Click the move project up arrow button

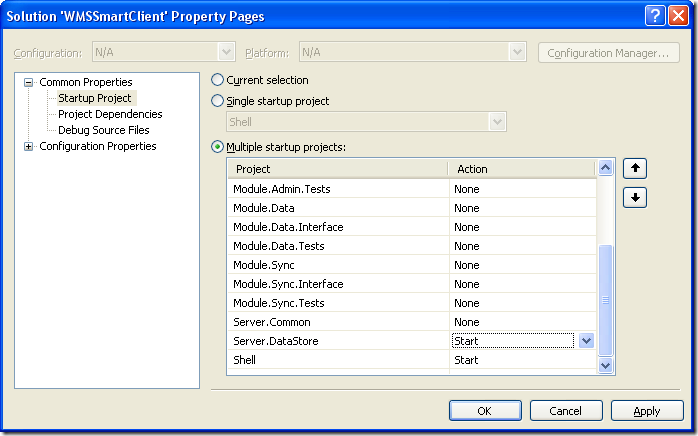(634, 169)
